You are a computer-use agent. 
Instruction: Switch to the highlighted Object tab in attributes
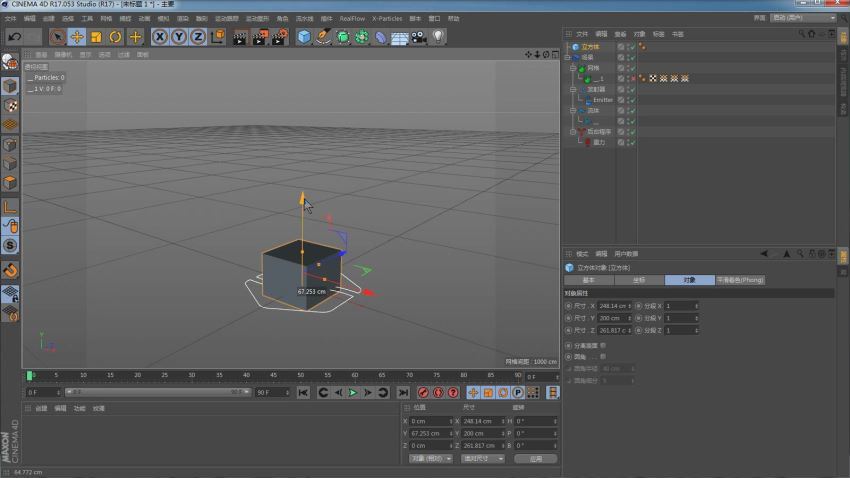(x=690, y=280)
